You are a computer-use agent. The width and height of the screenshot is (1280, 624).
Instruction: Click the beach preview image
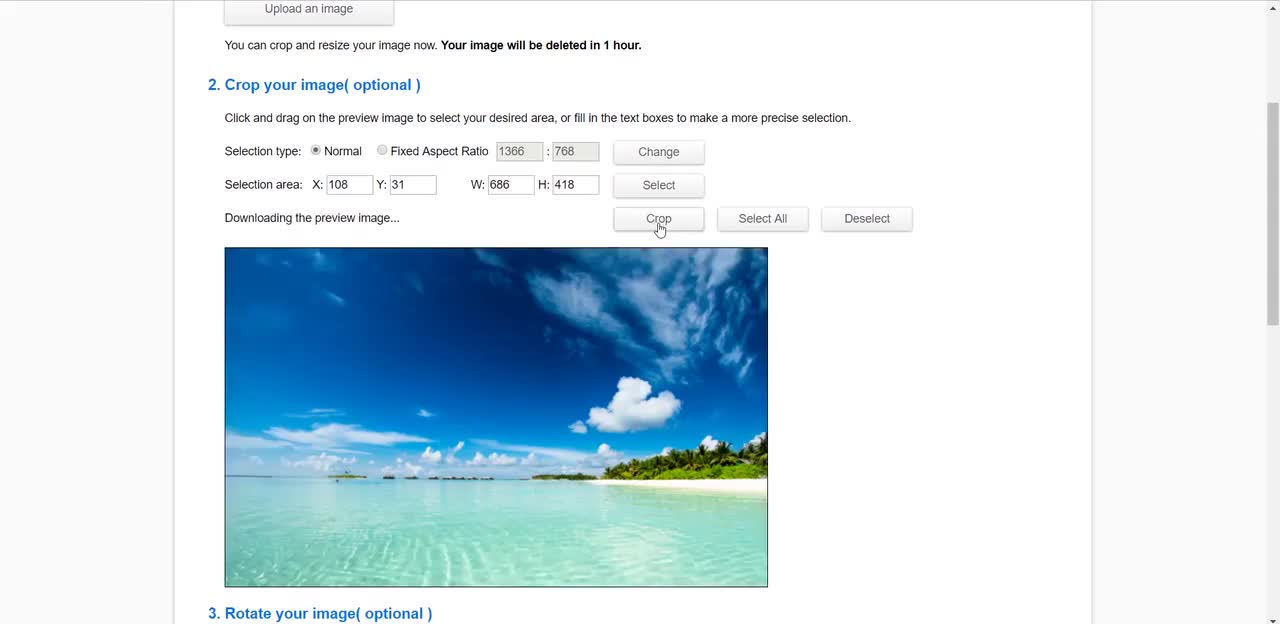(x=496, y=417)
